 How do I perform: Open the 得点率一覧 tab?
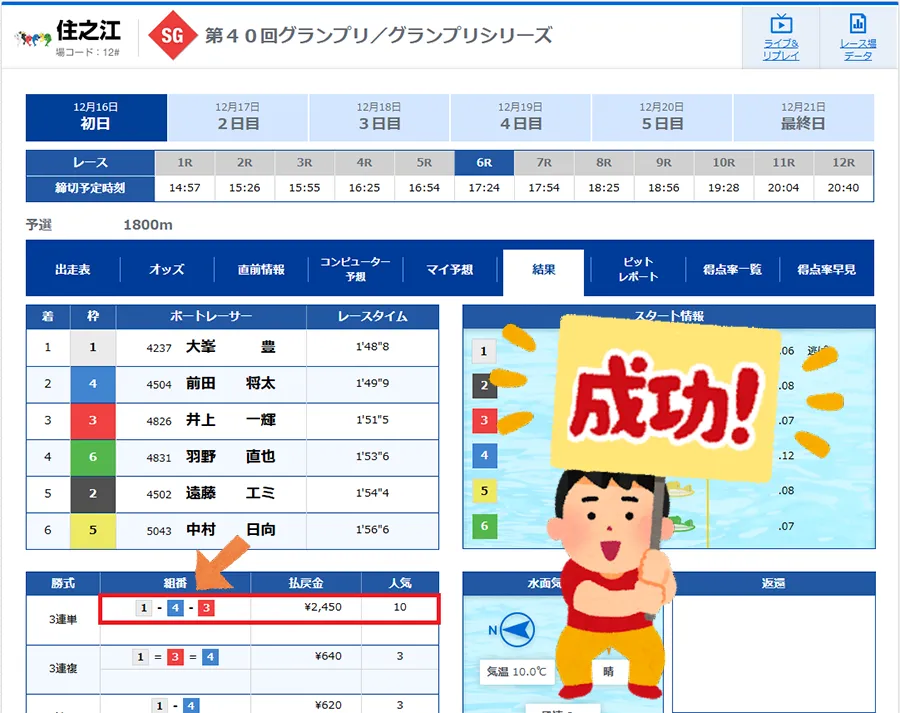click(732, 270)
